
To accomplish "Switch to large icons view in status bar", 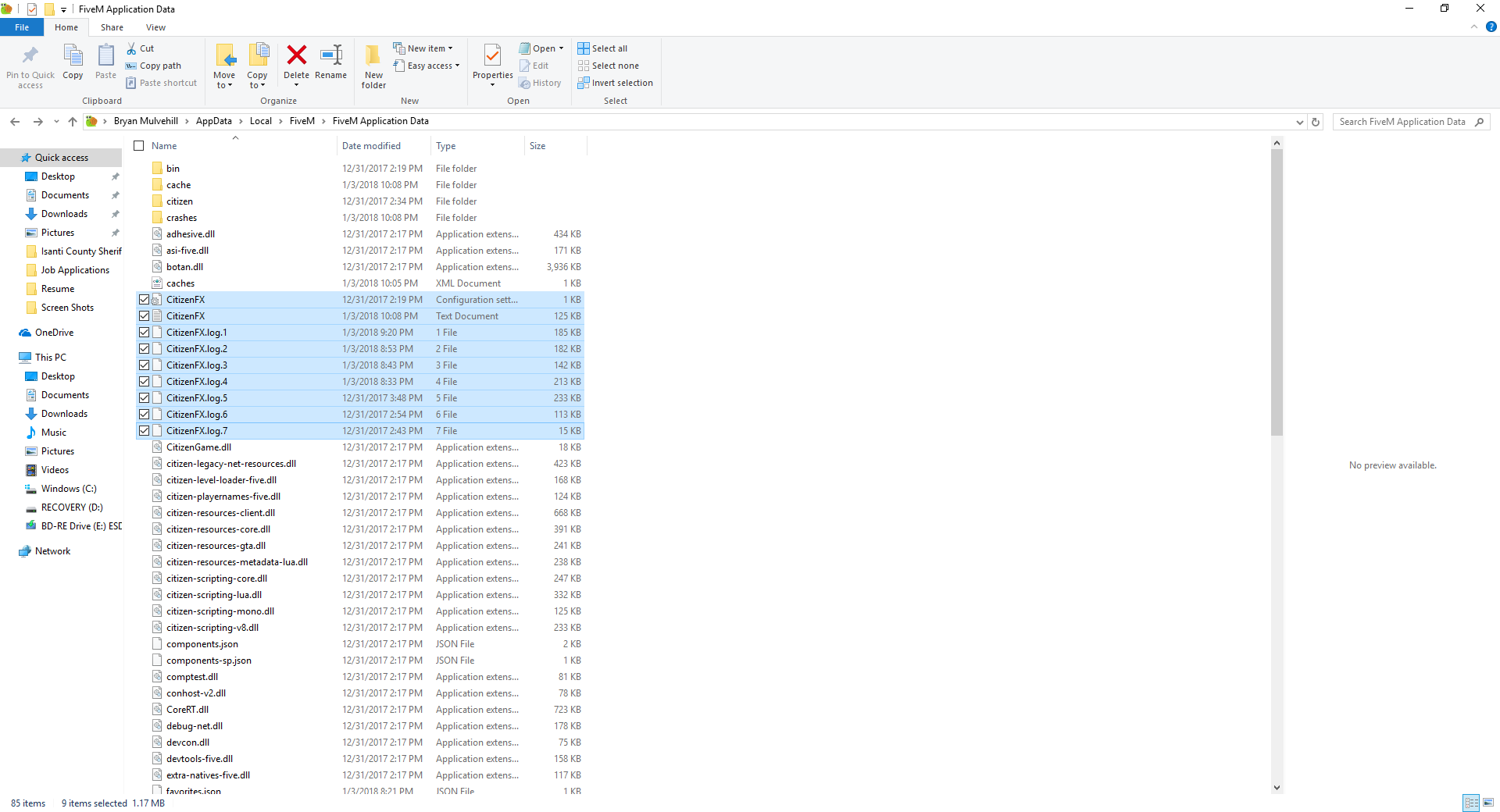I will click(1488, 803).
